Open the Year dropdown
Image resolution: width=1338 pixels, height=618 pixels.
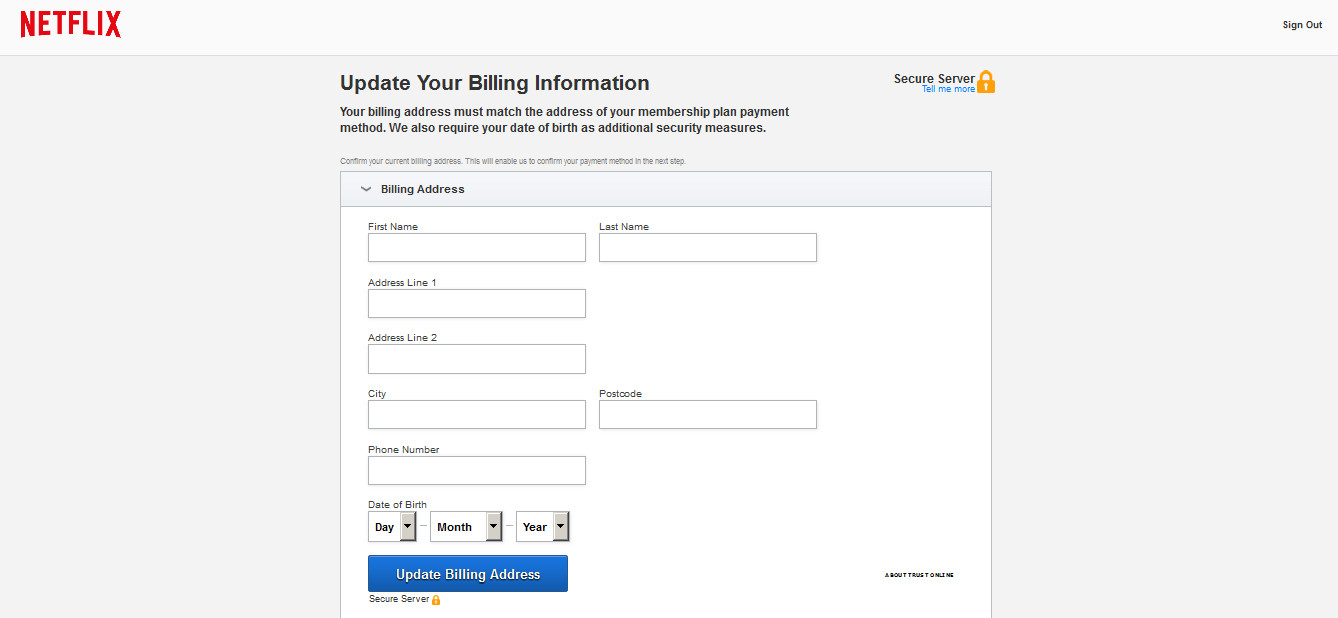pos(542,527)
